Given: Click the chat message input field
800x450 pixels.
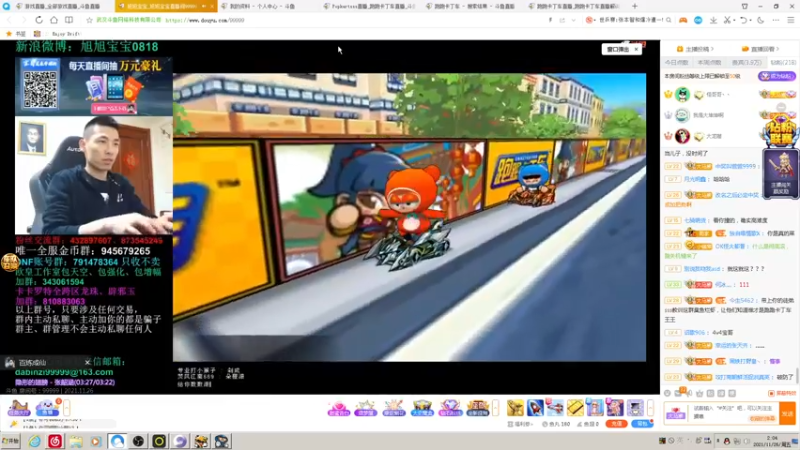Looking at the screenshot, I should [734, 413].
